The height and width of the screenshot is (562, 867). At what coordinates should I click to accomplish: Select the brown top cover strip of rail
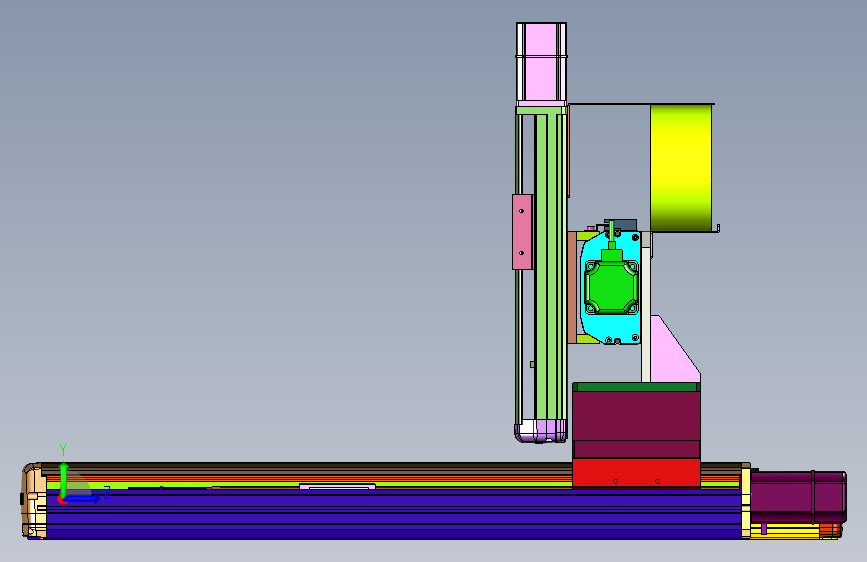(307, 467)
